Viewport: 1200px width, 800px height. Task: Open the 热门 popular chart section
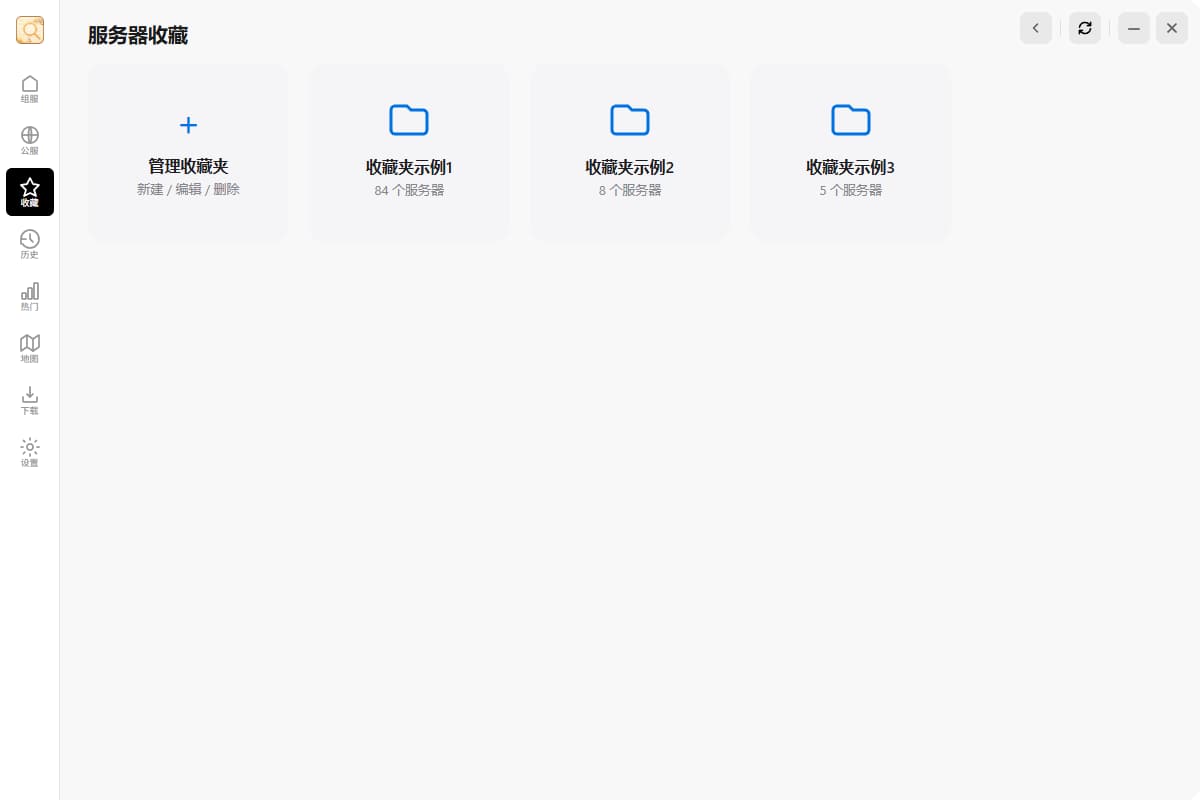[x=30, y=296]
